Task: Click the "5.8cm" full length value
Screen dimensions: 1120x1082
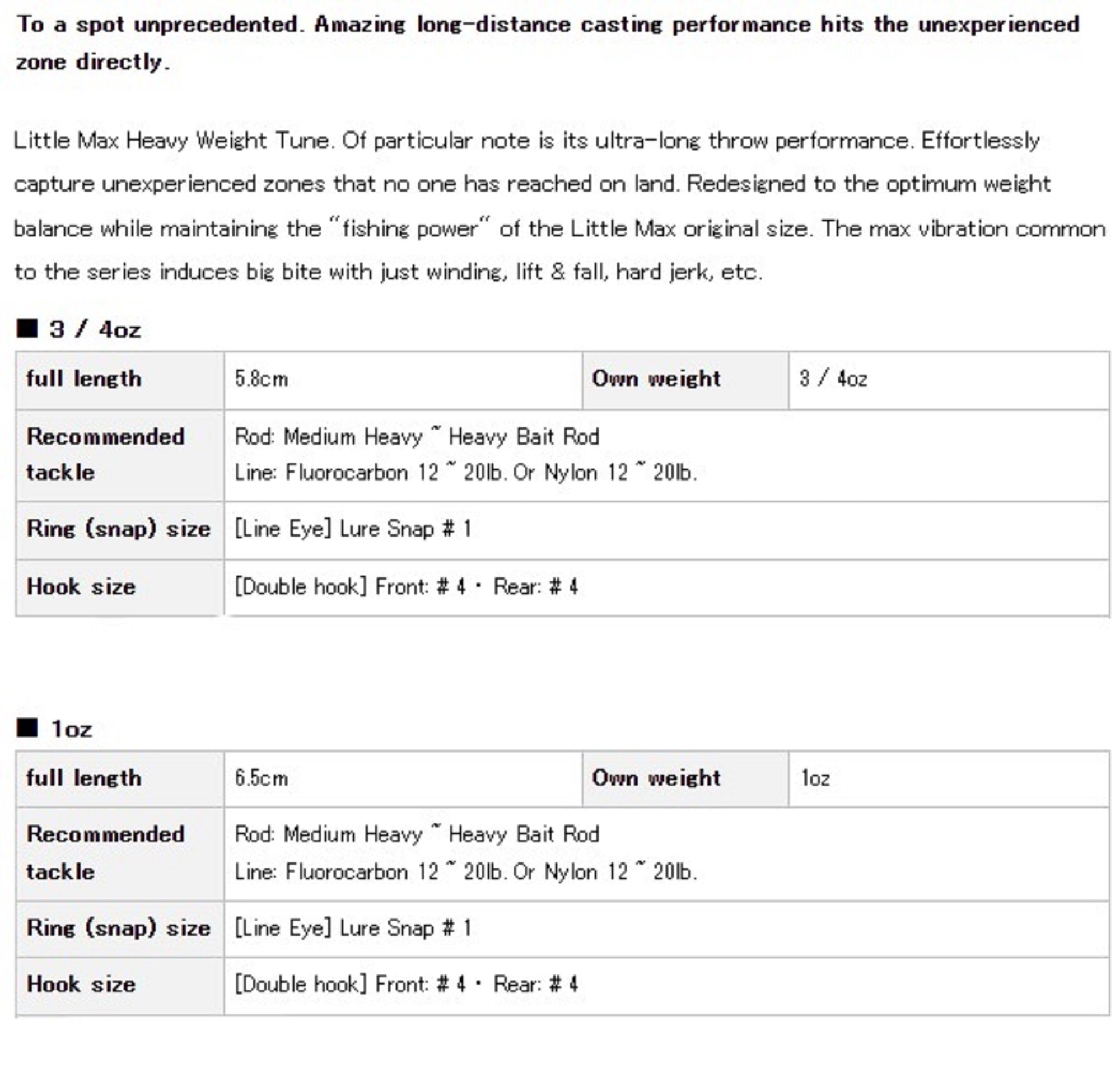Action: [261, 379]
